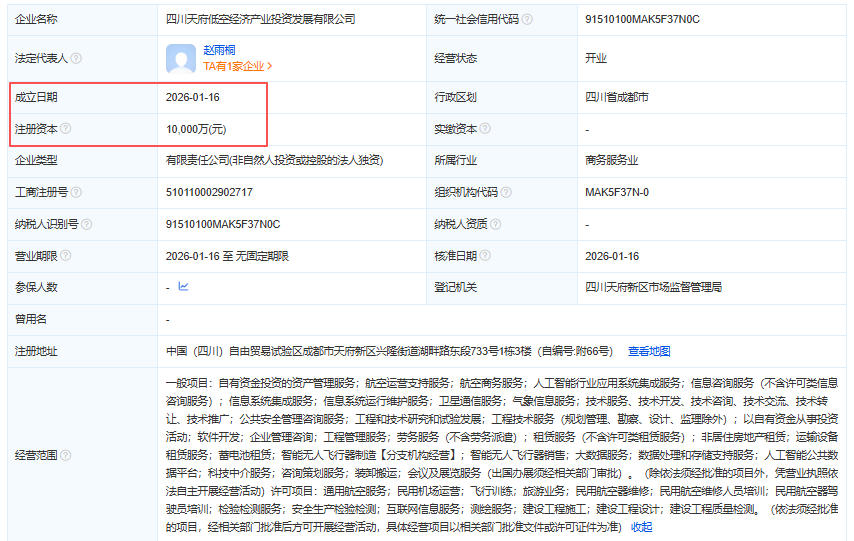Click help icon beside 纳税人资质

tap(495, 224)
